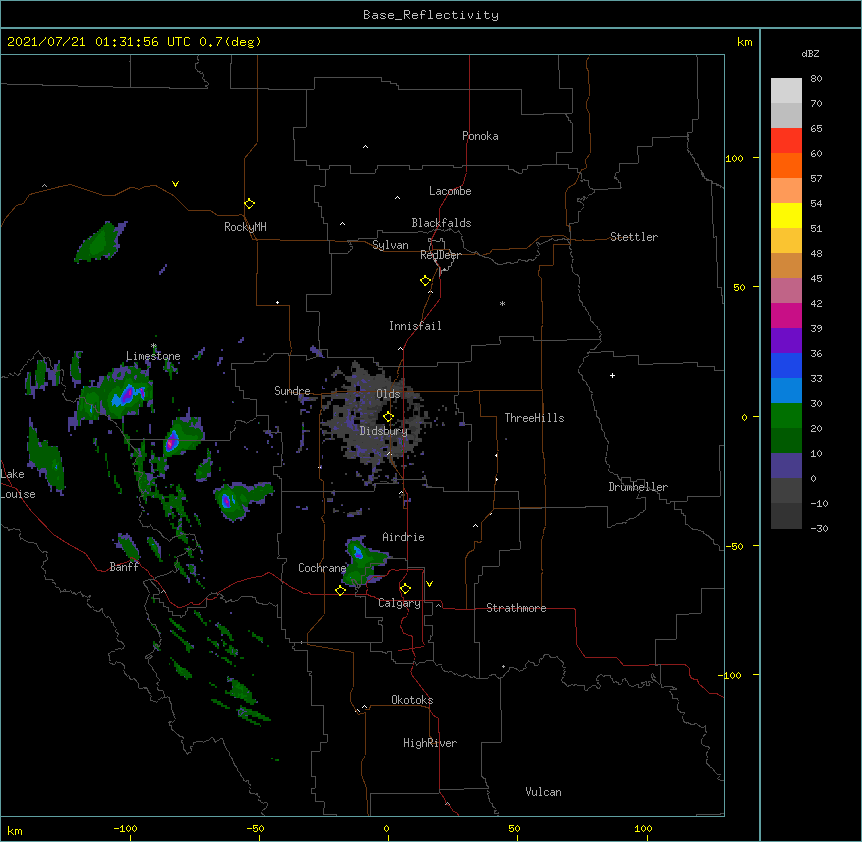
Task: Select the orange swatch between 60 and 57 dBZ
Action: click(786, 166)
